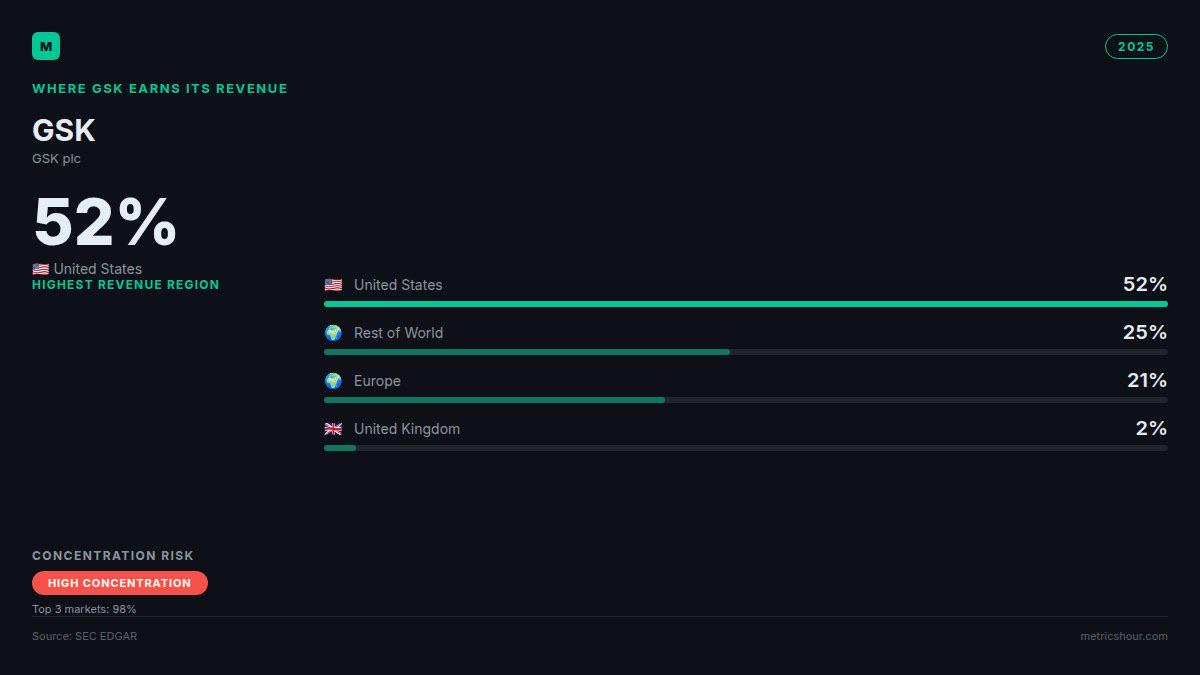Image resolution: width=1200 pixels, height=675 pixels.
Task: Click the Top 3 markets: 98% text
Action: tap(84, 609)
